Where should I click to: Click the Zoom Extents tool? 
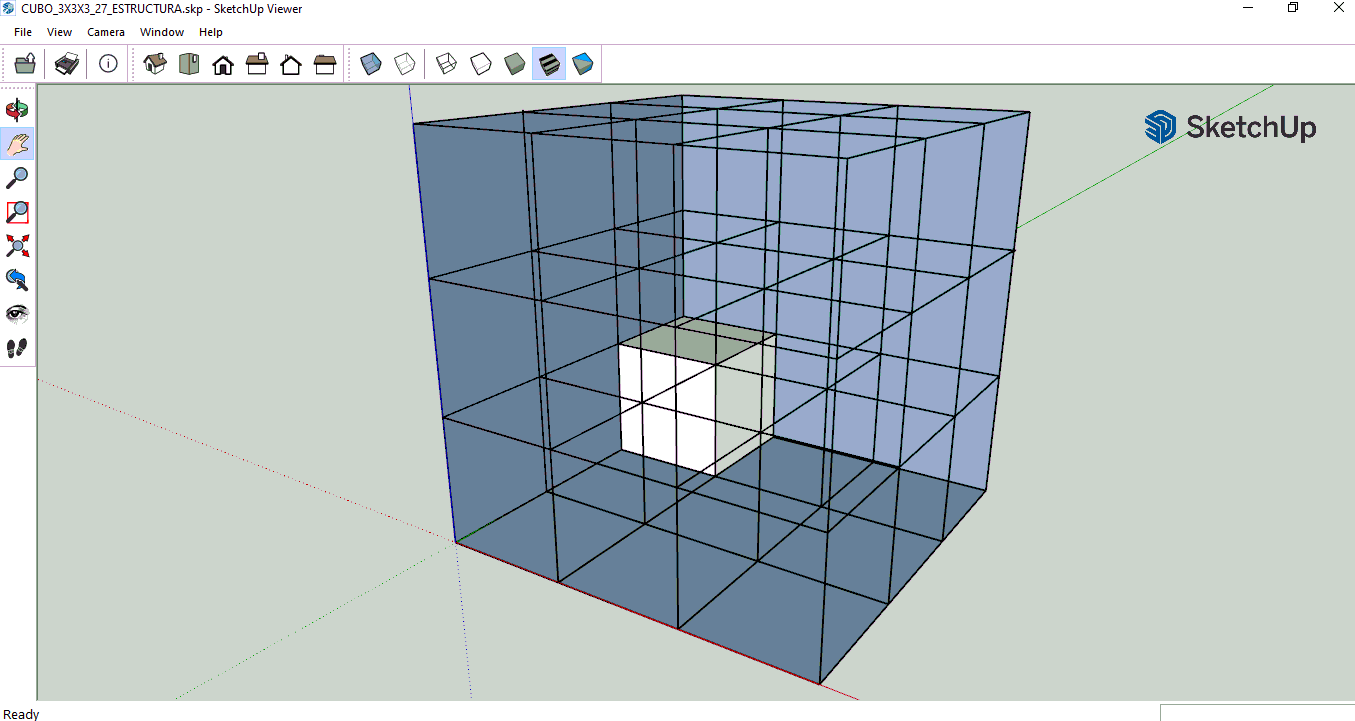pyautogui.click(x=18, y=246)
